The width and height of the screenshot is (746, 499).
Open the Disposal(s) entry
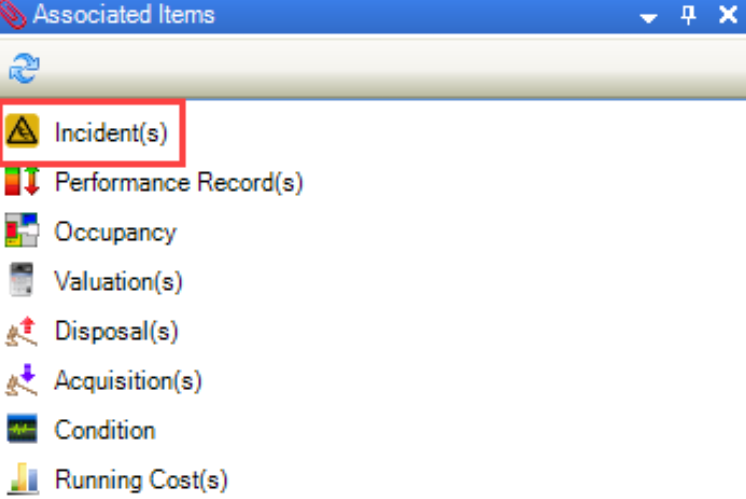point(116,331)
